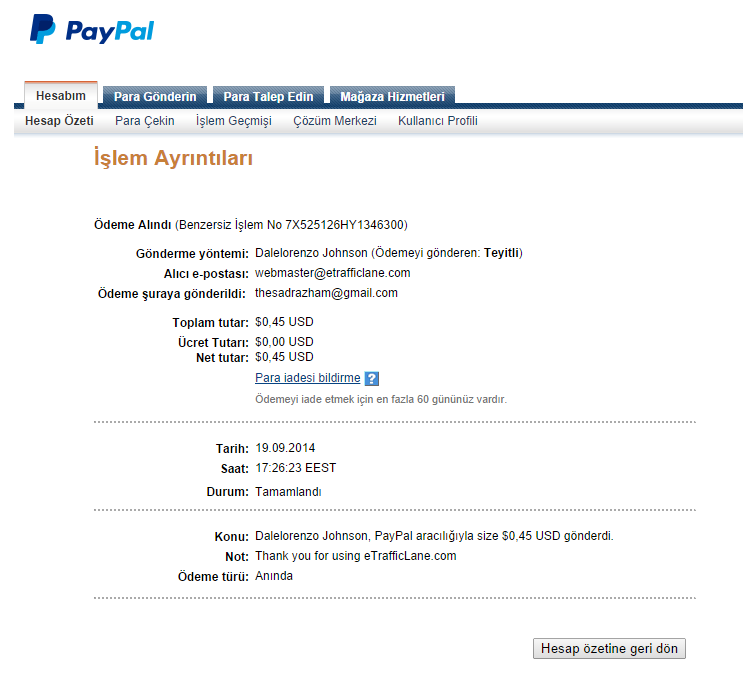This screenshot has height=677, width=743.
Task: Open Hesap Özeti submenu item
Action: [59, 121]
